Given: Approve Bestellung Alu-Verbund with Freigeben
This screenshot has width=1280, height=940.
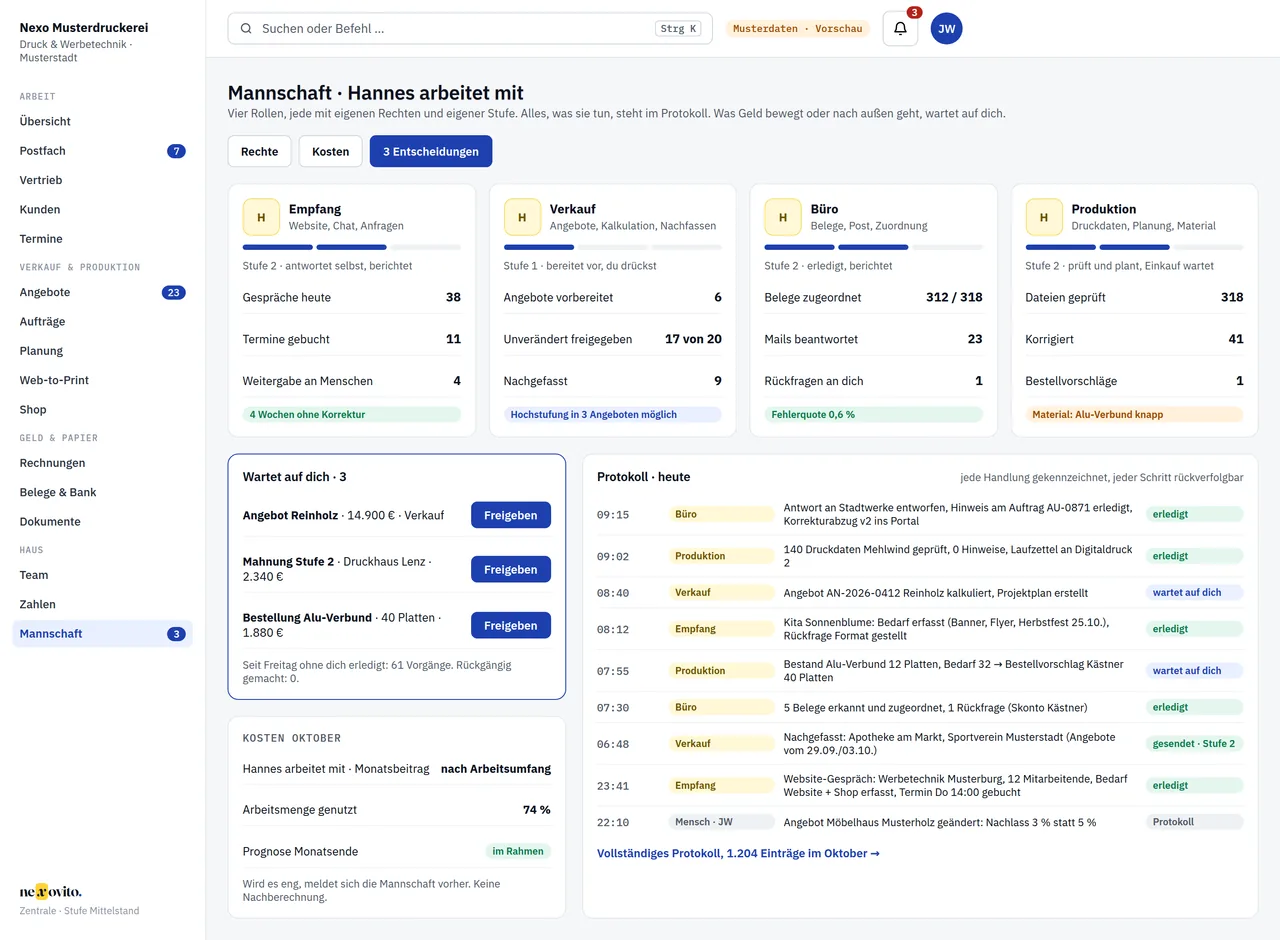Looking at the screenshot, I should pos(511,625).
